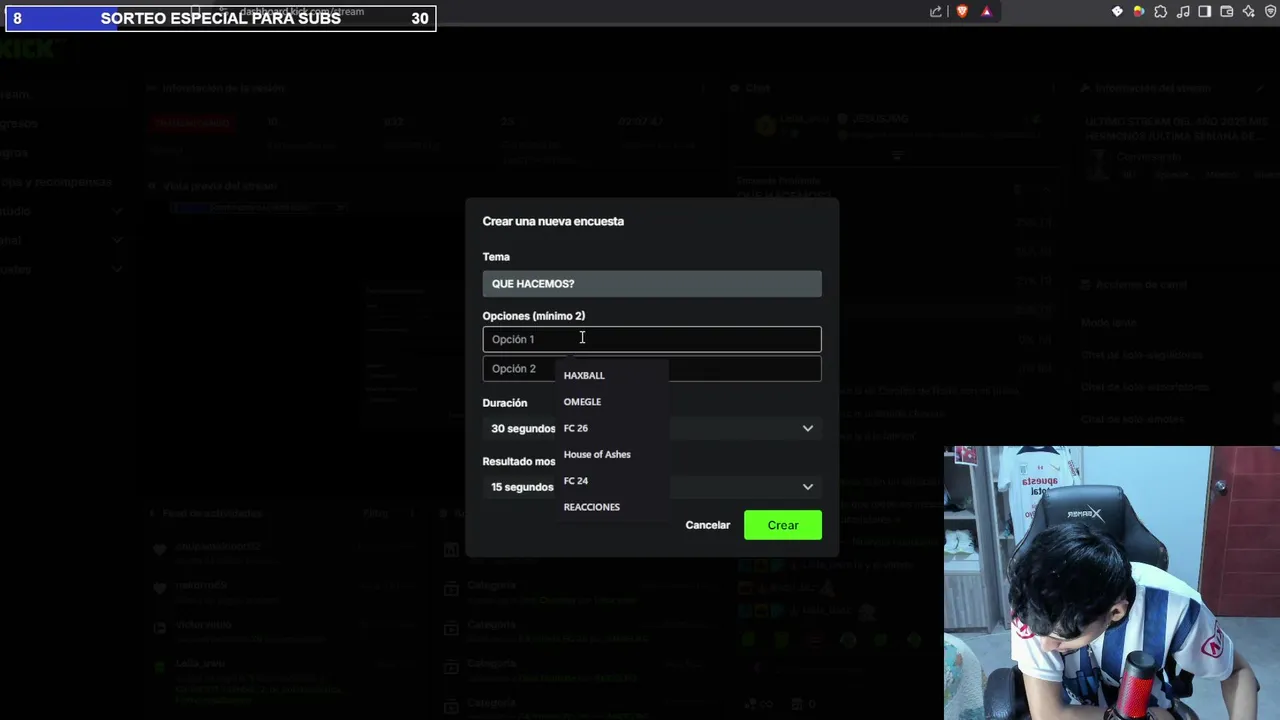Open Brave Shields lion icon
The width and height of the screenshot is (1280, 720).
[962, 12]
